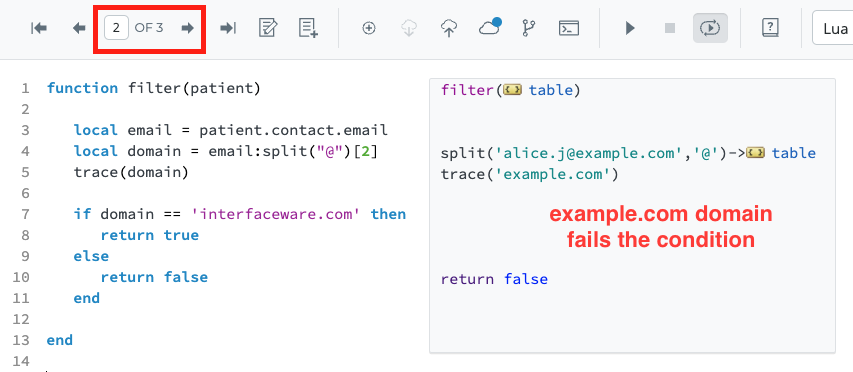The width and height of the screenshot is (853, 372).
Task: Toggle auto-run execution button
Action: pyautogui.click(x=710, y=28)
